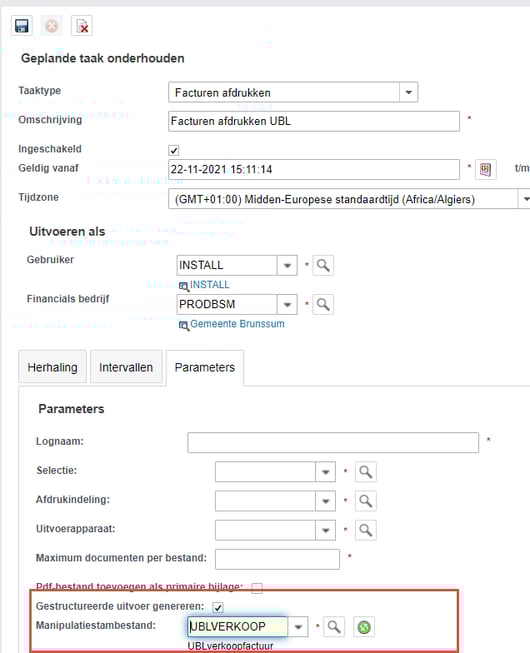Click the greyed-out cancel icon in toolbar
The image size is (530, 653).
click(x=52, y=26)
